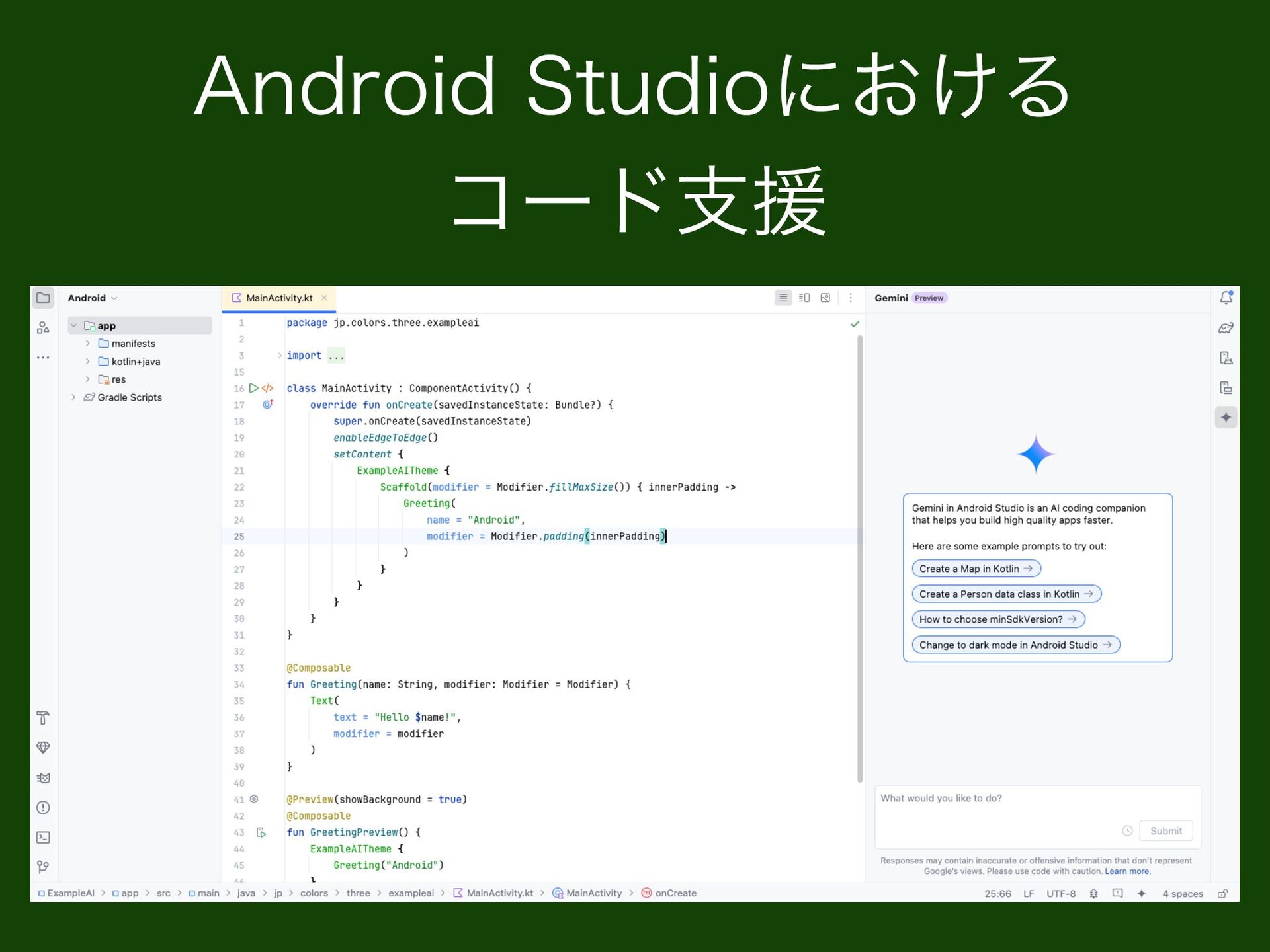Open Running Devices tool window icon

click(1226, 387)
